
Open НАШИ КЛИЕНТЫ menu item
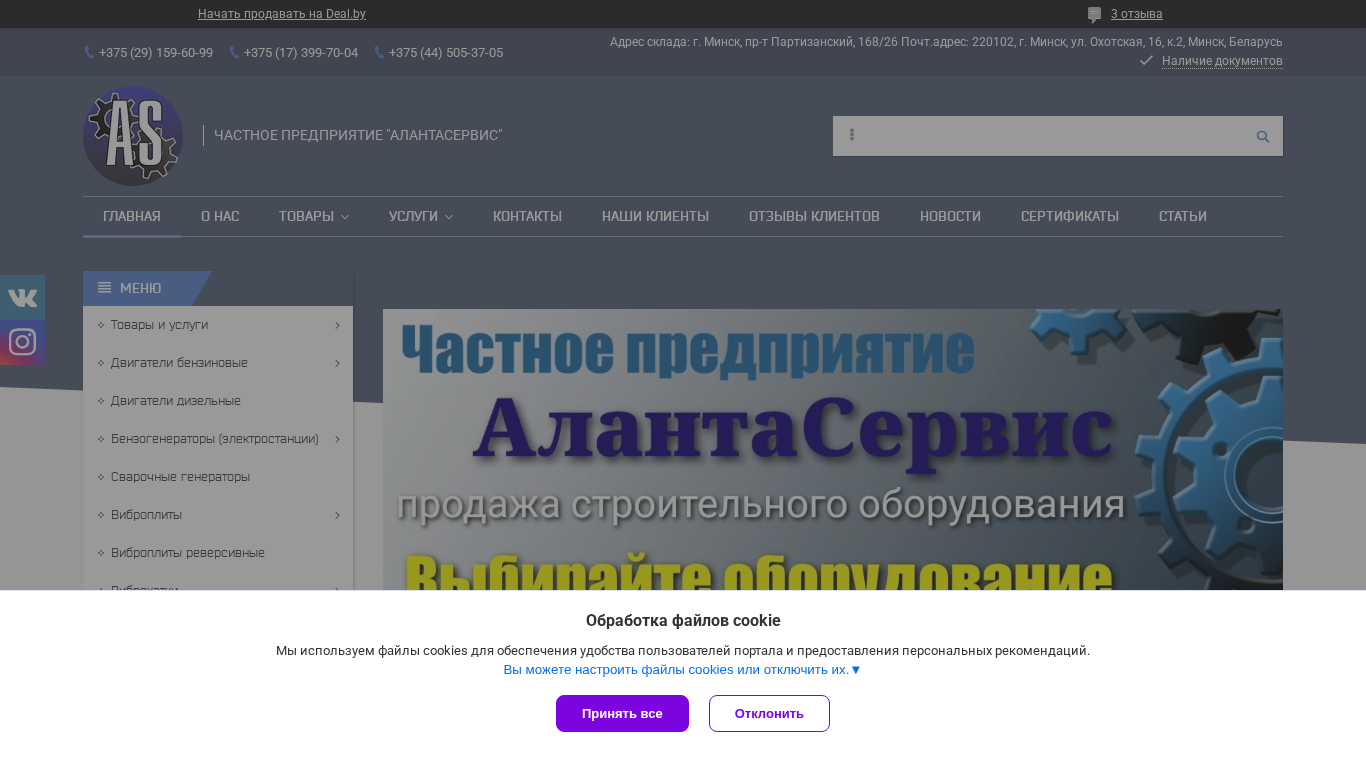(655, 217)
